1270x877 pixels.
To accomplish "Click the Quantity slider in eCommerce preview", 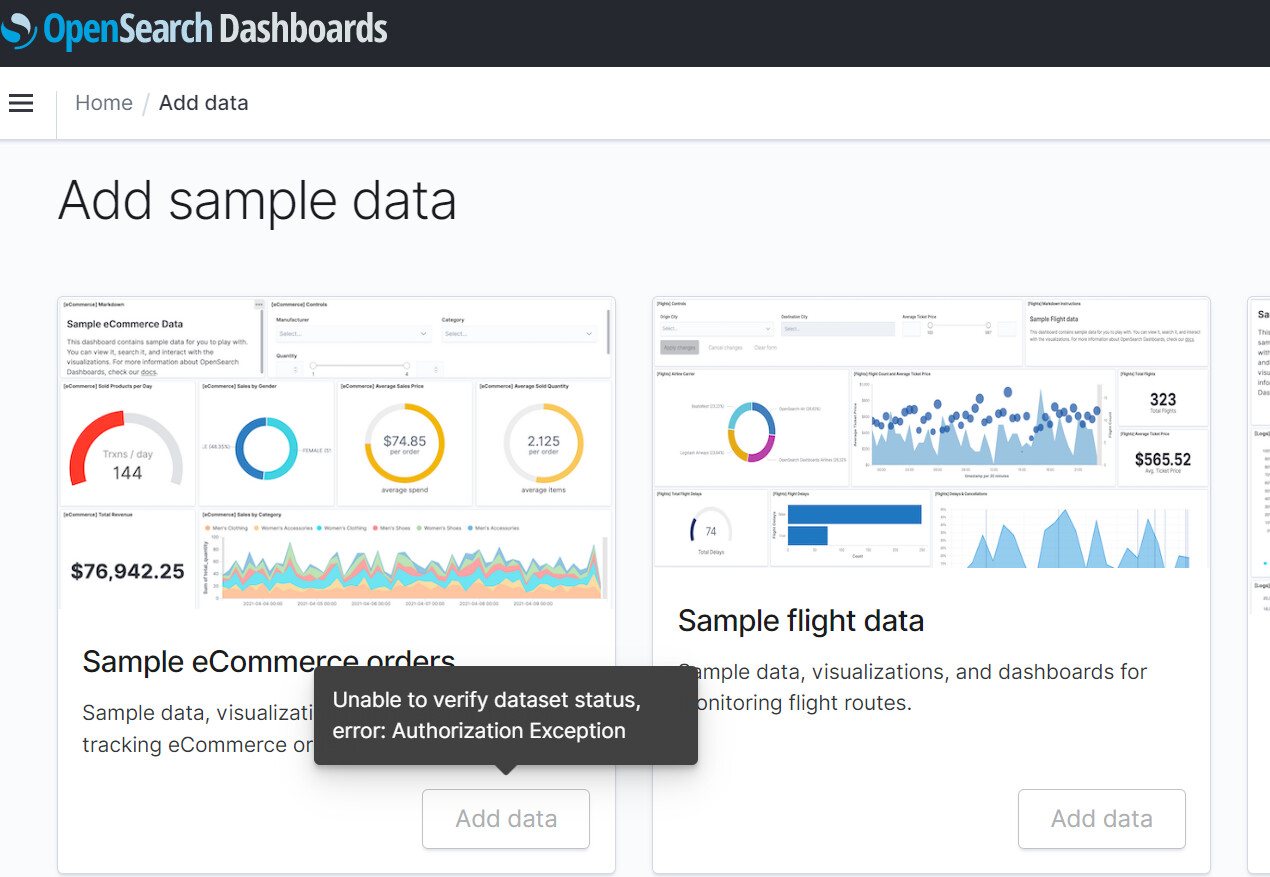I will 358,366.
